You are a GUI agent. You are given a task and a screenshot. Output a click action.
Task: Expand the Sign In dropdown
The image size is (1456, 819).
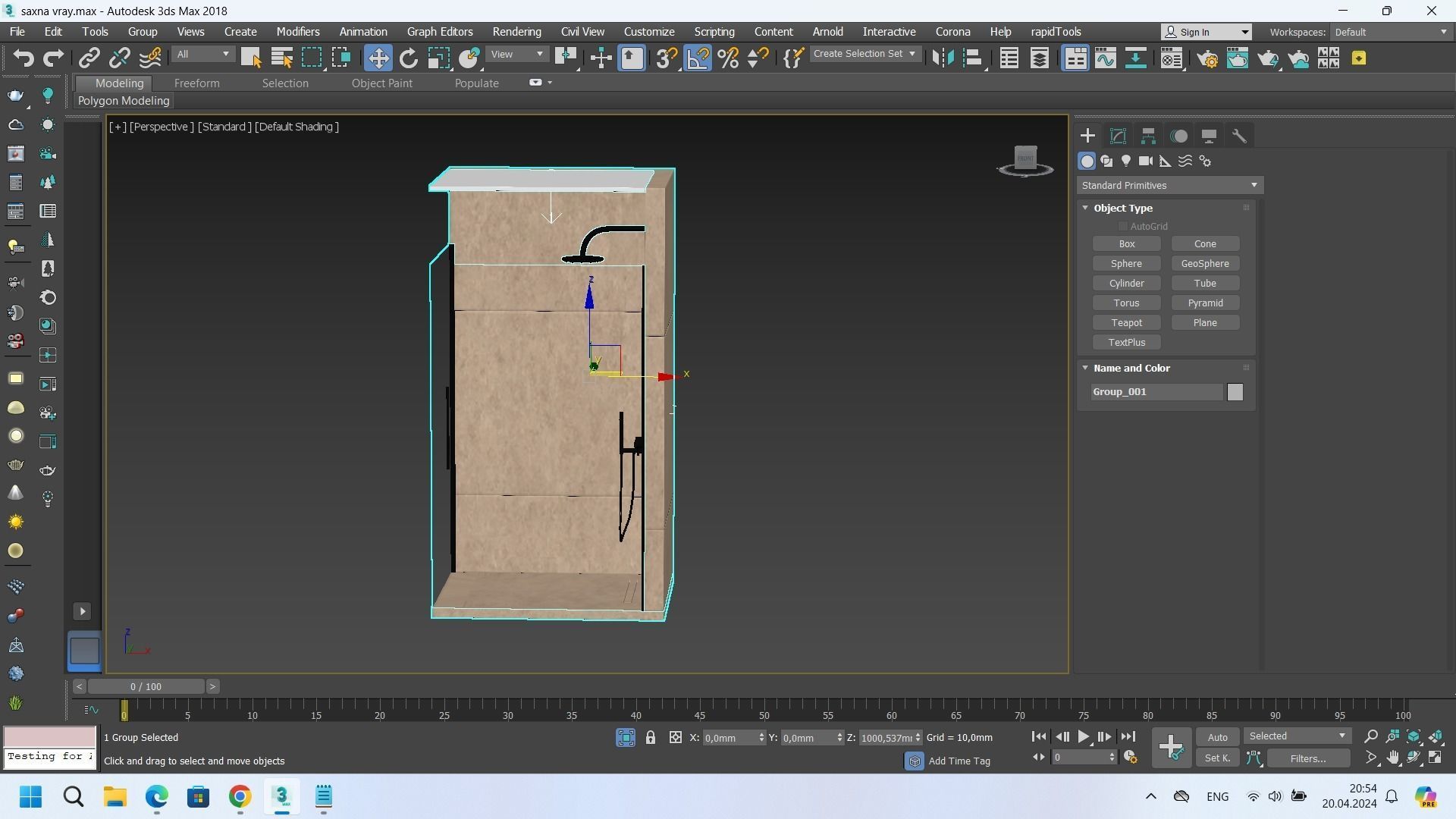click(x=1244, y=32)
